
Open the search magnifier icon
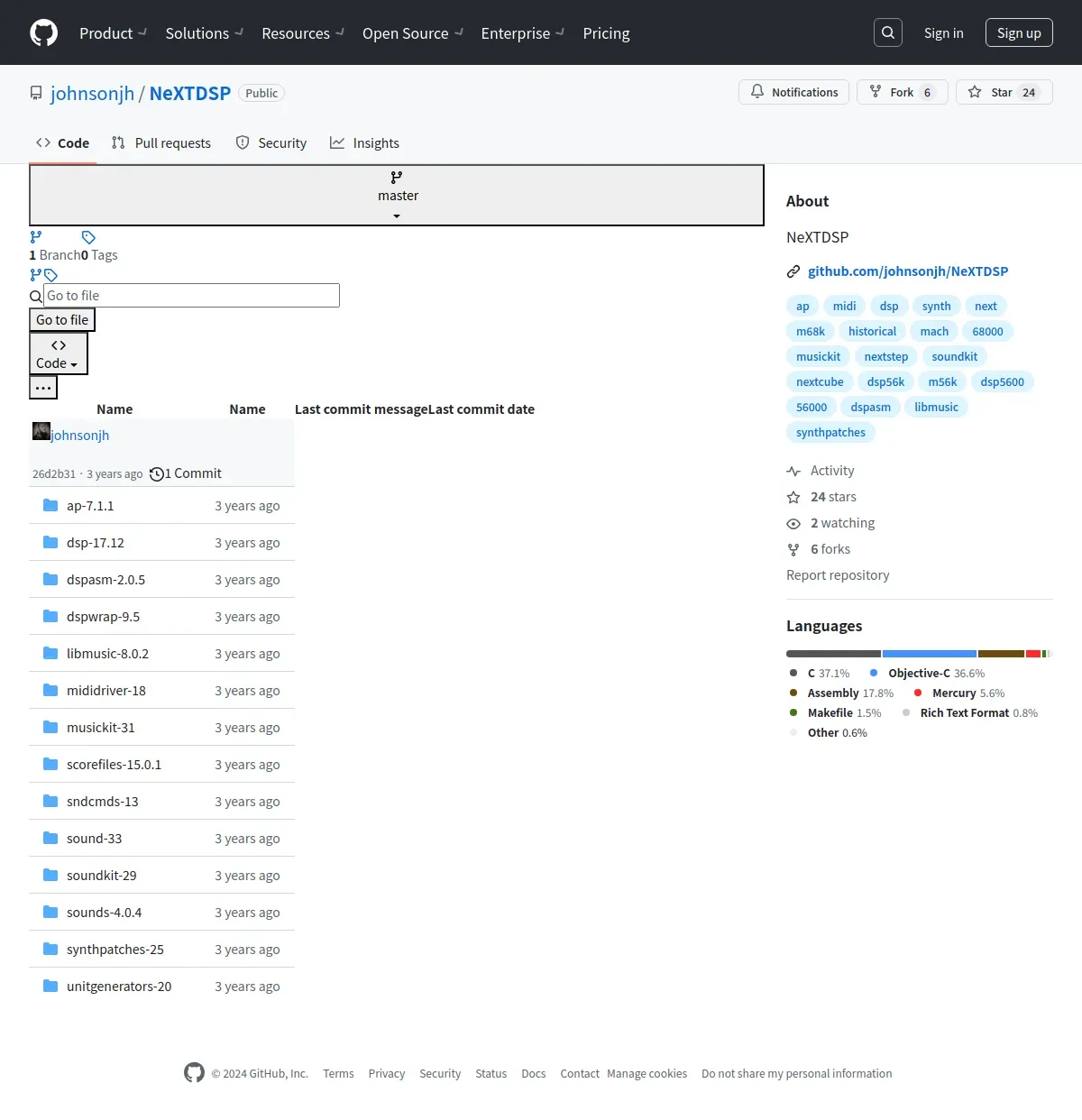(x=888, y=32)
